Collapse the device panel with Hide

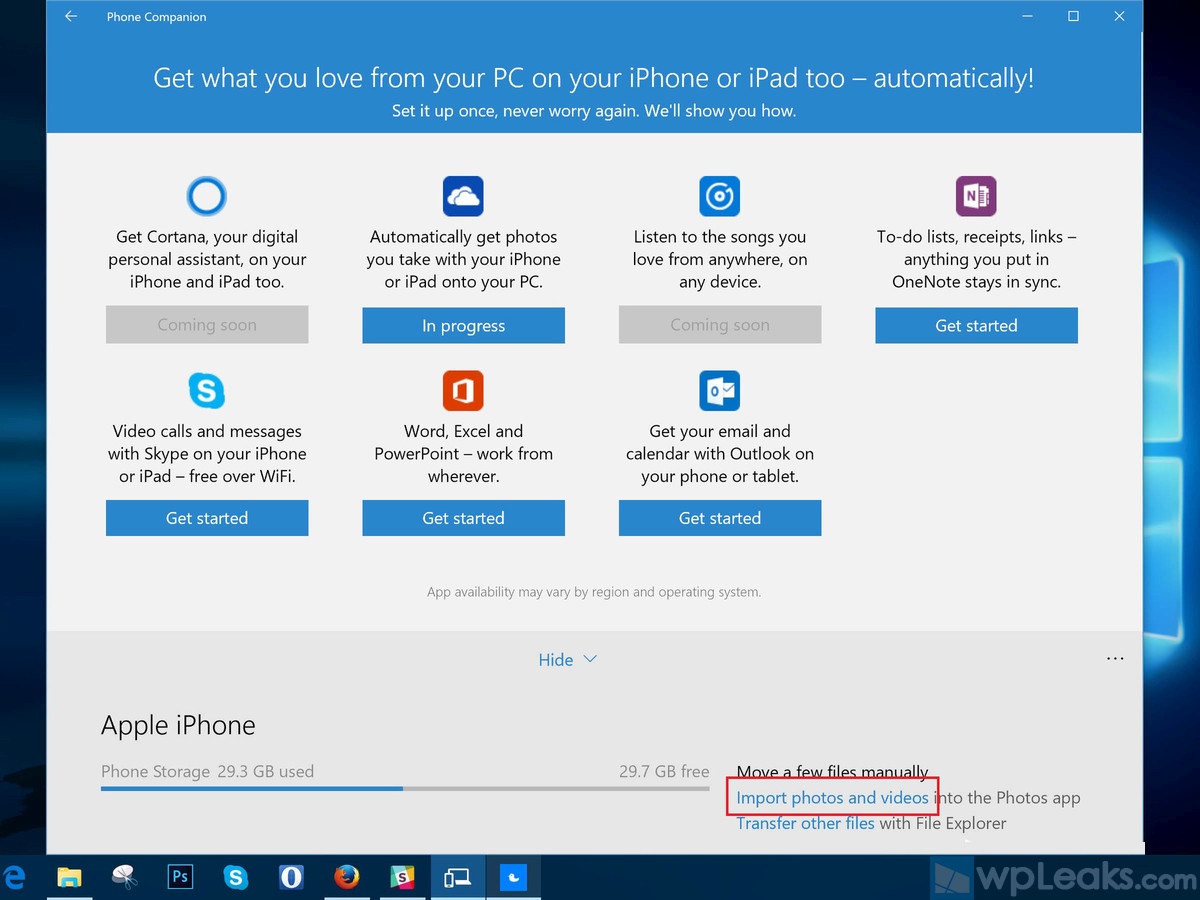pyautogui.click(x=567, y=660)
